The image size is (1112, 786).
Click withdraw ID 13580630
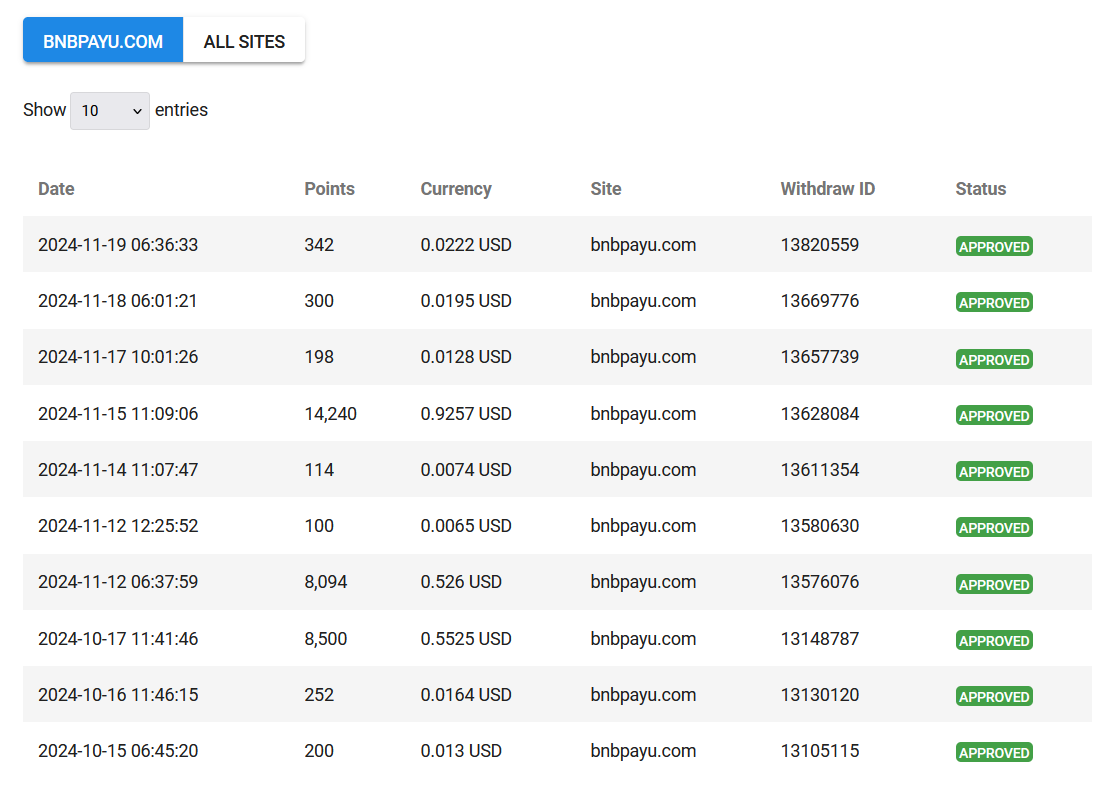click(820, 526)
